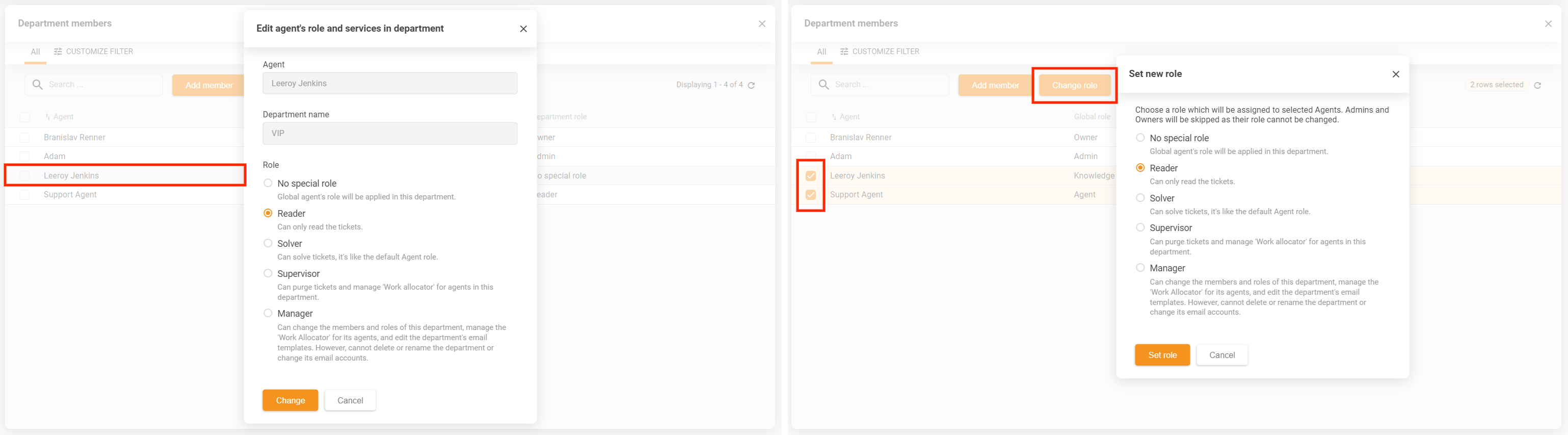Switch to All tab beside the Change role panel
The width and height of the screenshot is (1568, 435).
click(821, 52)
